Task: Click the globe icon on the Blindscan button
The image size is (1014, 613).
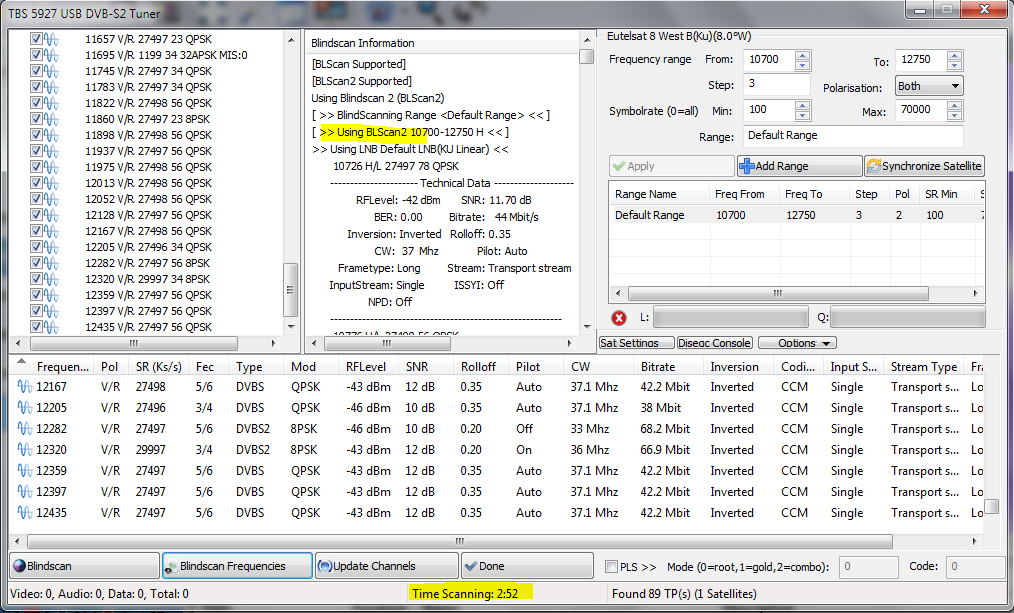Action: tap(19, 566)
